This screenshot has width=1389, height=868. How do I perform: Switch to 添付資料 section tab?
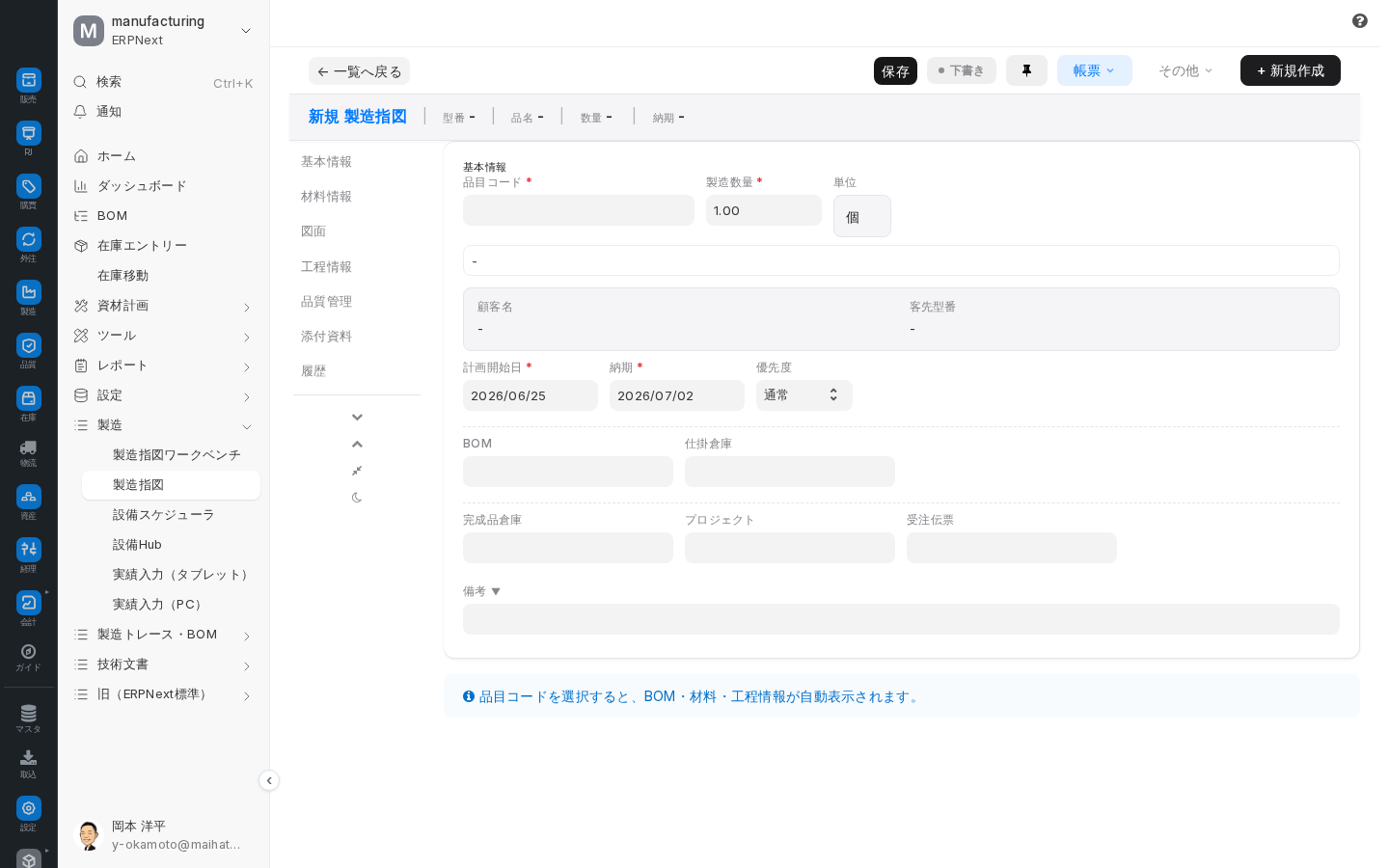point(326,337)
